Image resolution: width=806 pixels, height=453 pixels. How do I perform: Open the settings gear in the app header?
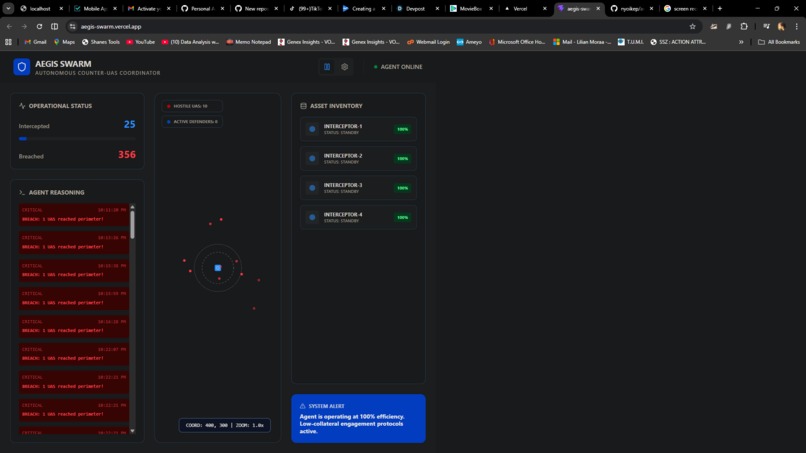(x=344, y=67)
